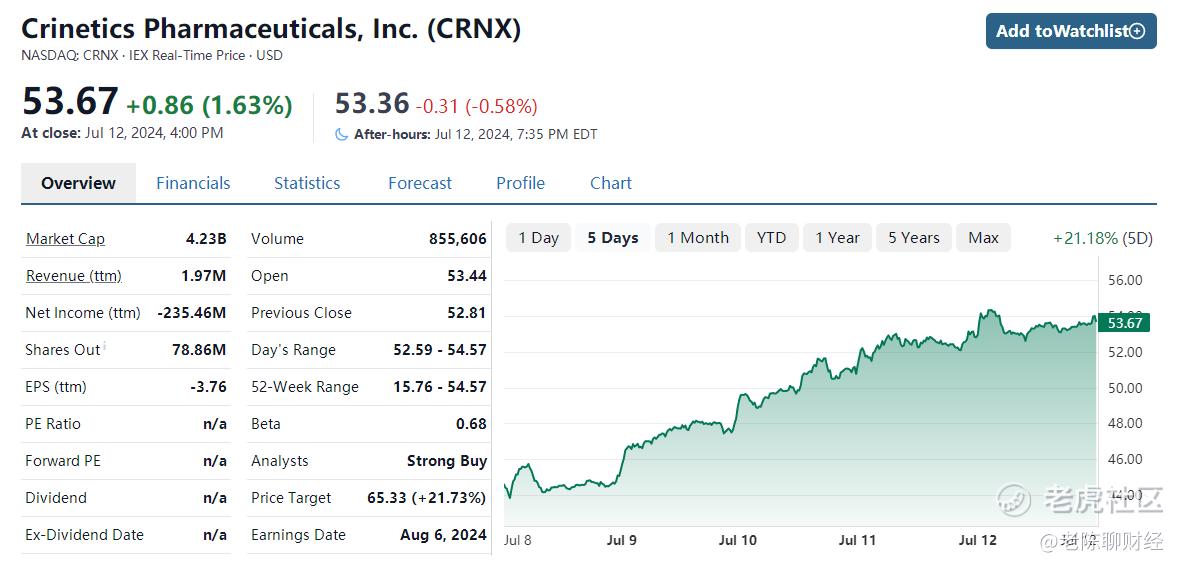Open the Forecast tab
Viewport: 1186px width, 568px height.
coord(420,183)
